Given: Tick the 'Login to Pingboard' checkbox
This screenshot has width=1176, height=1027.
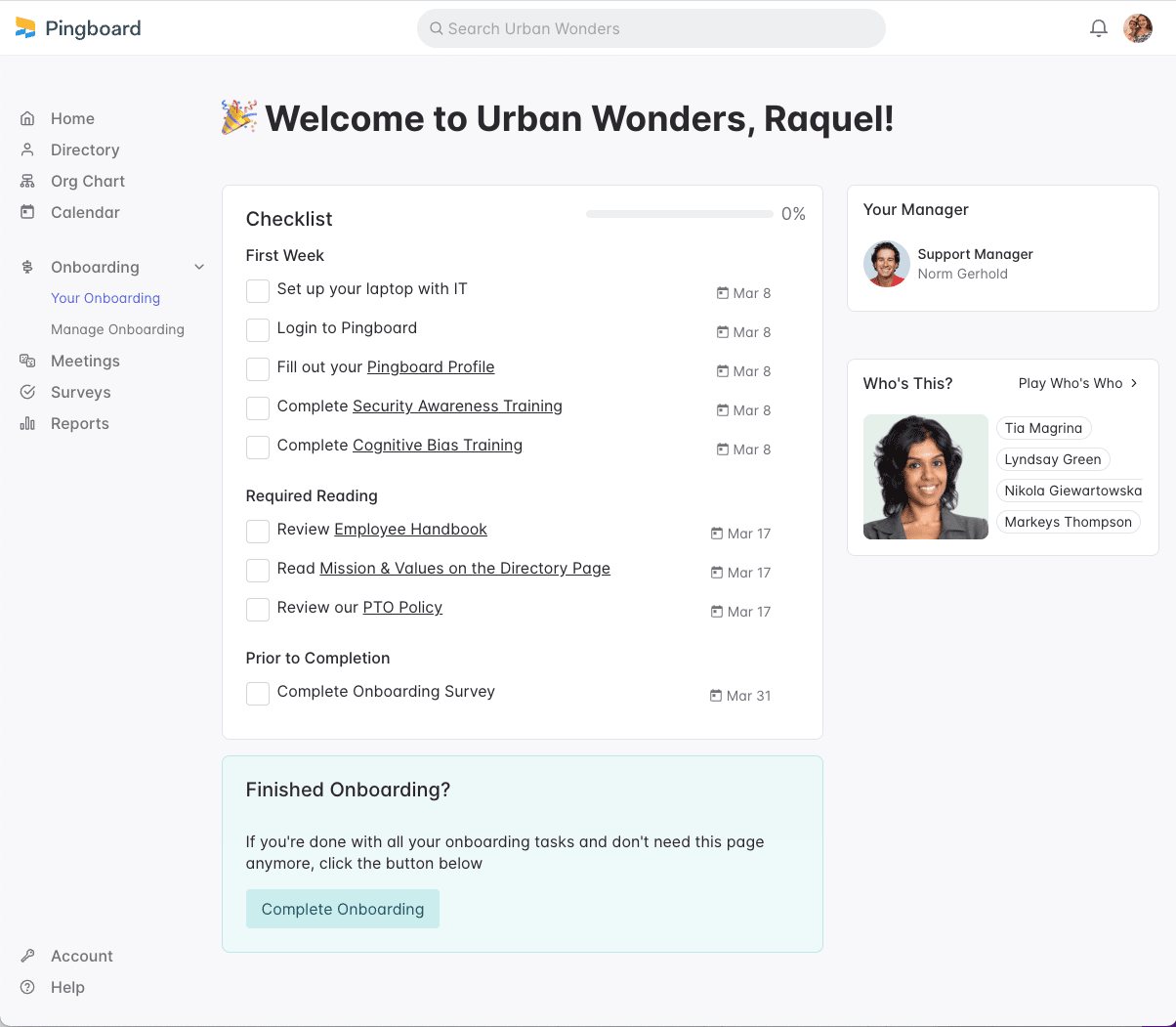Looking at the screenshot, I should [258, 330].
